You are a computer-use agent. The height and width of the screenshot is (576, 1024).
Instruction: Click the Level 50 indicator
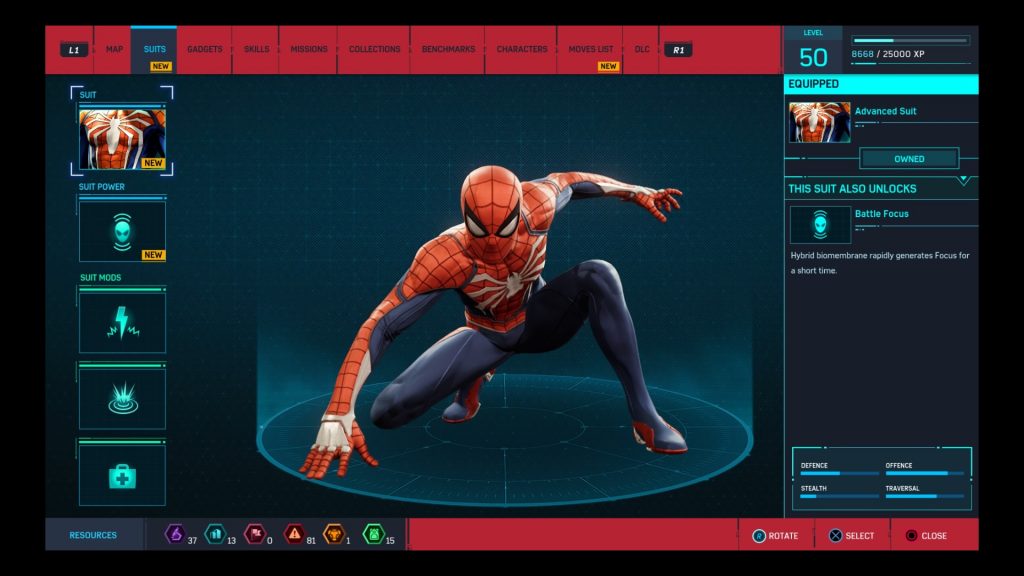pos(813,51)
